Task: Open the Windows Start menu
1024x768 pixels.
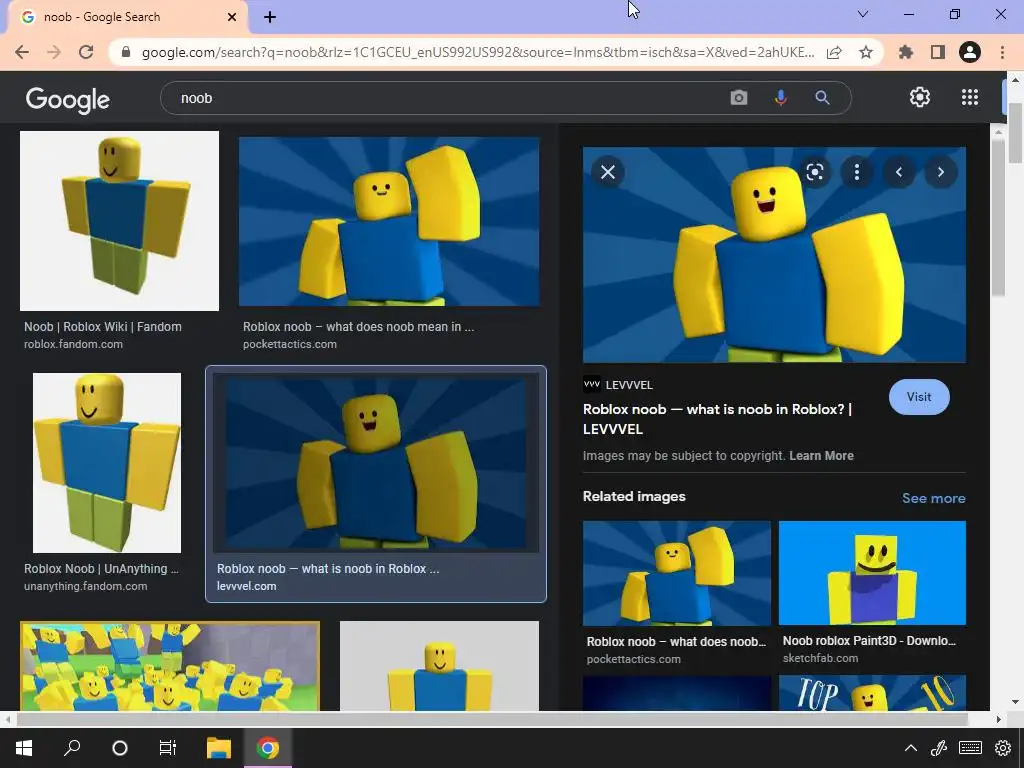Action: (x=24, y=748)
